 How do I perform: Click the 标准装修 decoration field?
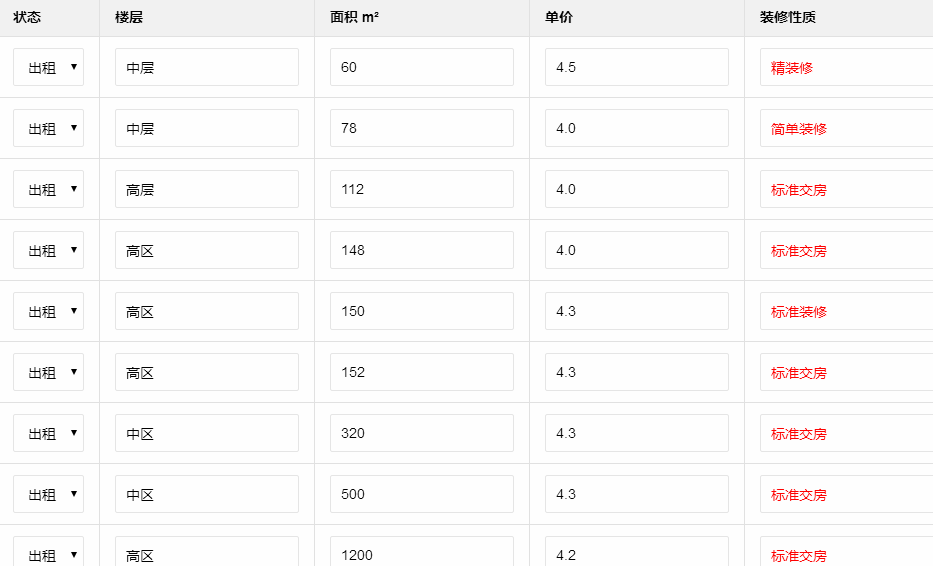click(x=845, y=312)
